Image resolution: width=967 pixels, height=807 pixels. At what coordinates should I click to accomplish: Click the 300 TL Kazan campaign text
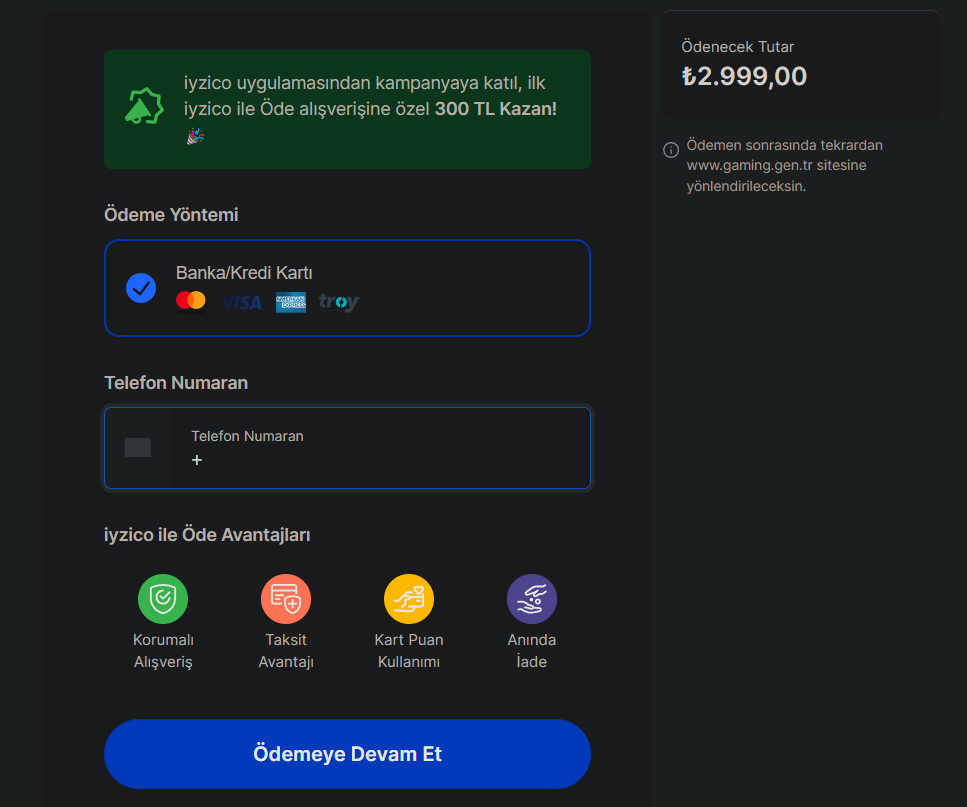click(x=495, y=109)
